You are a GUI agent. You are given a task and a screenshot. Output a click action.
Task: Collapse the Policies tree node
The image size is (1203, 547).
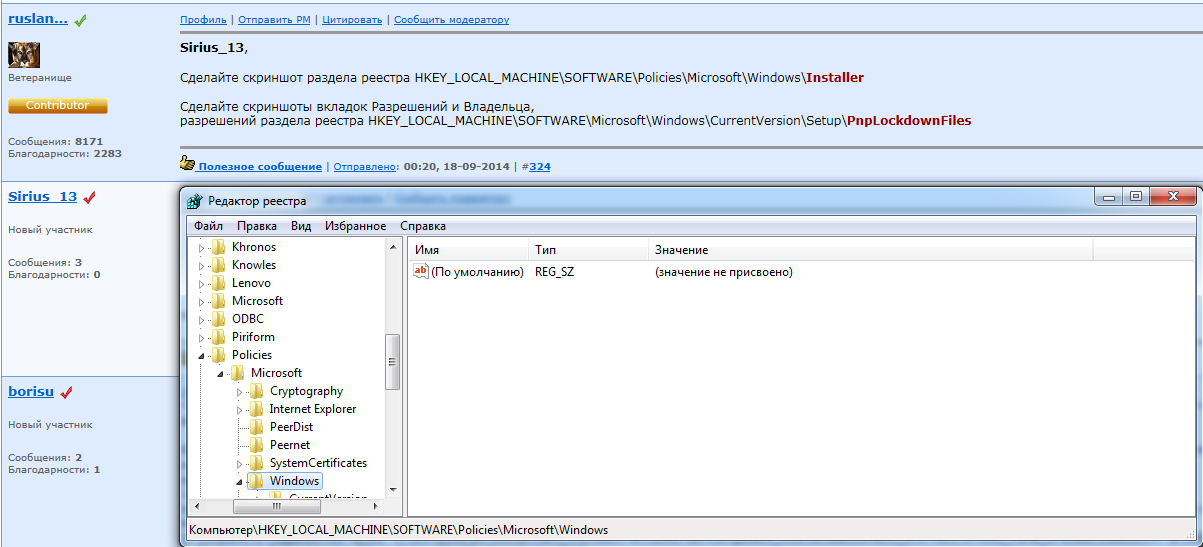coord(201,356)
